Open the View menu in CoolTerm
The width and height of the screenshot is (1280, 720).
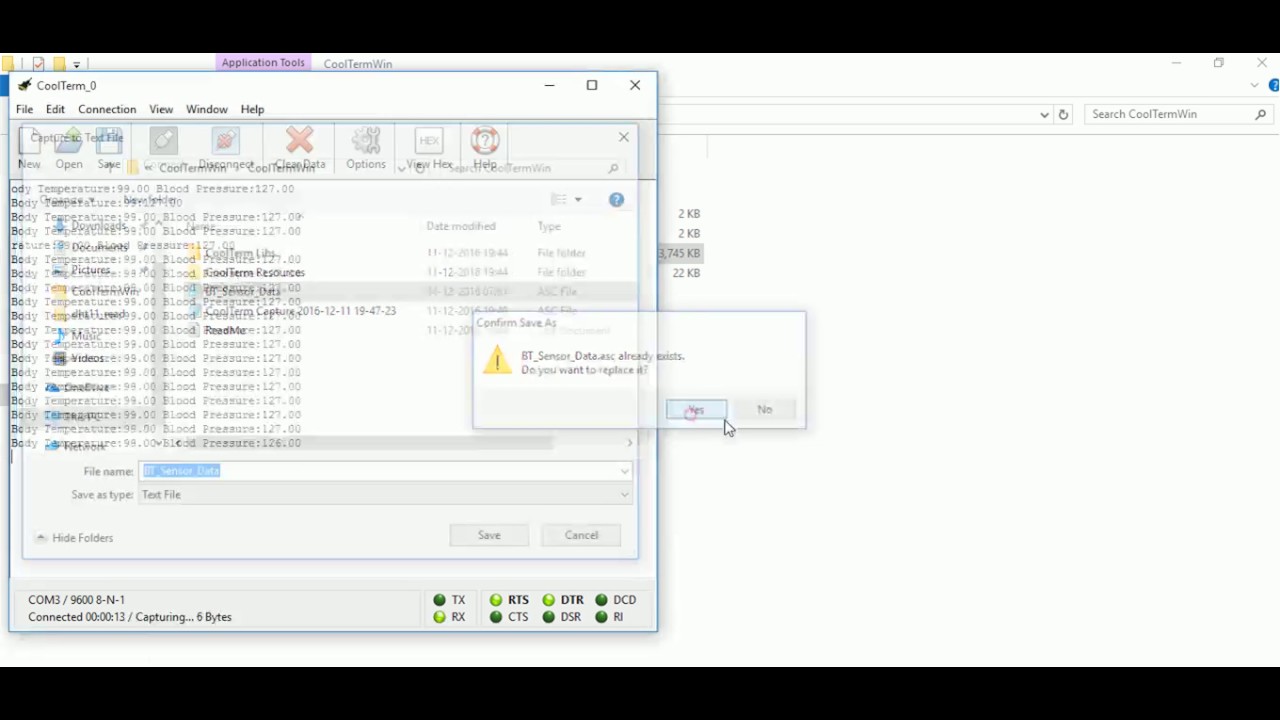(161, 109)
